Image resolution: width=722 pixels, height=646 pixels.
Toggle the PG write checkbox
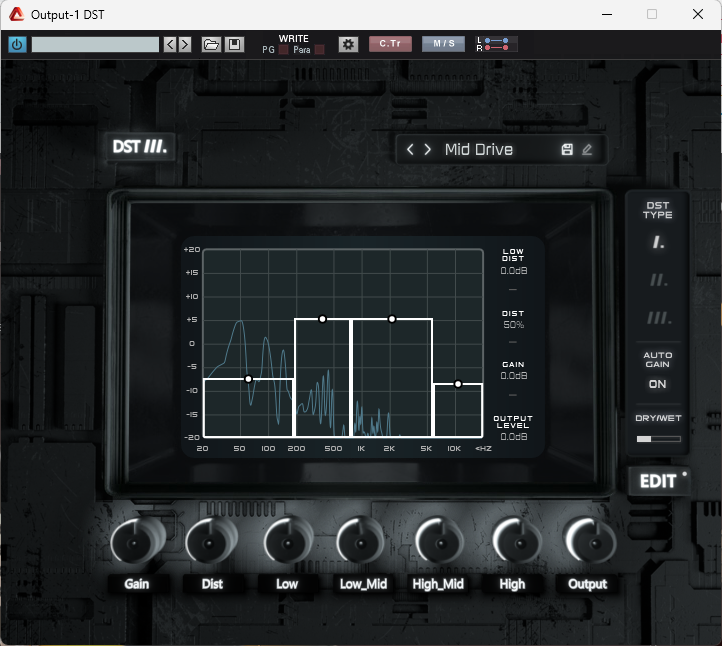[284, 50]
